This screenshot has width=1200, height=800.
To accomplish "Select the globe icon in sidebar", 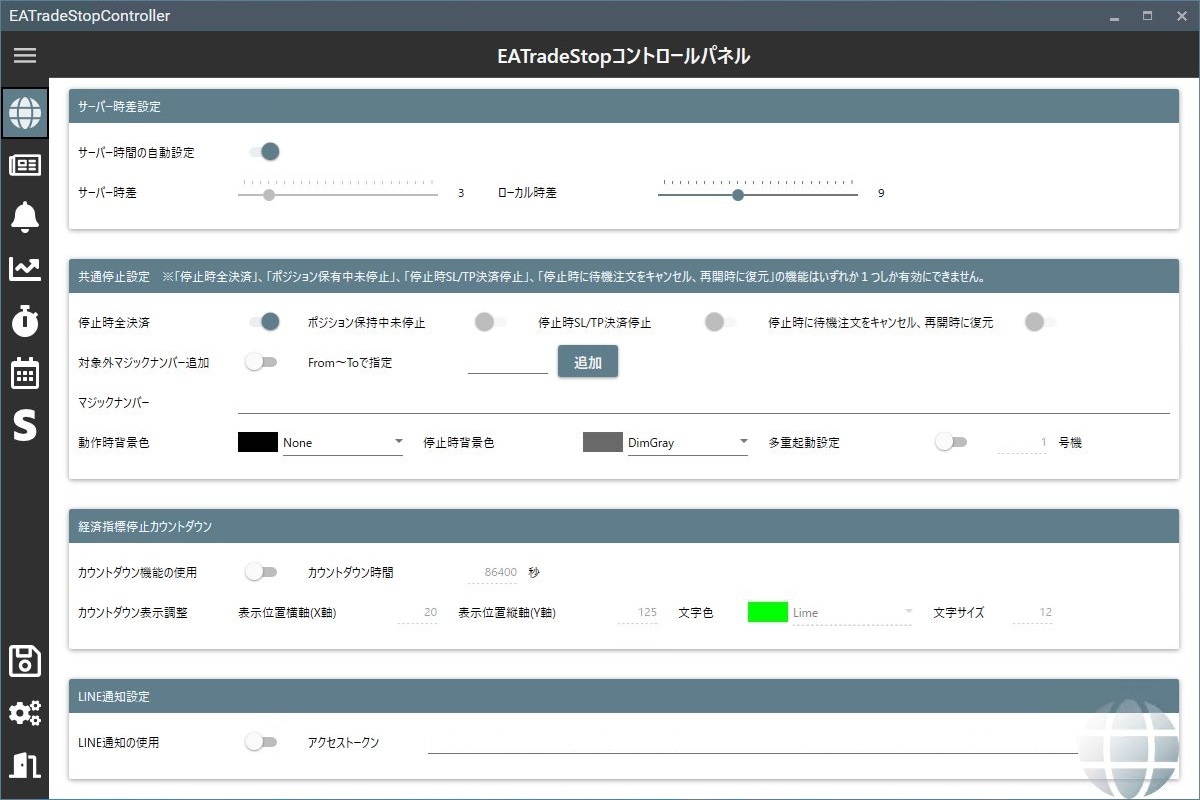I will tap(25, 112).
